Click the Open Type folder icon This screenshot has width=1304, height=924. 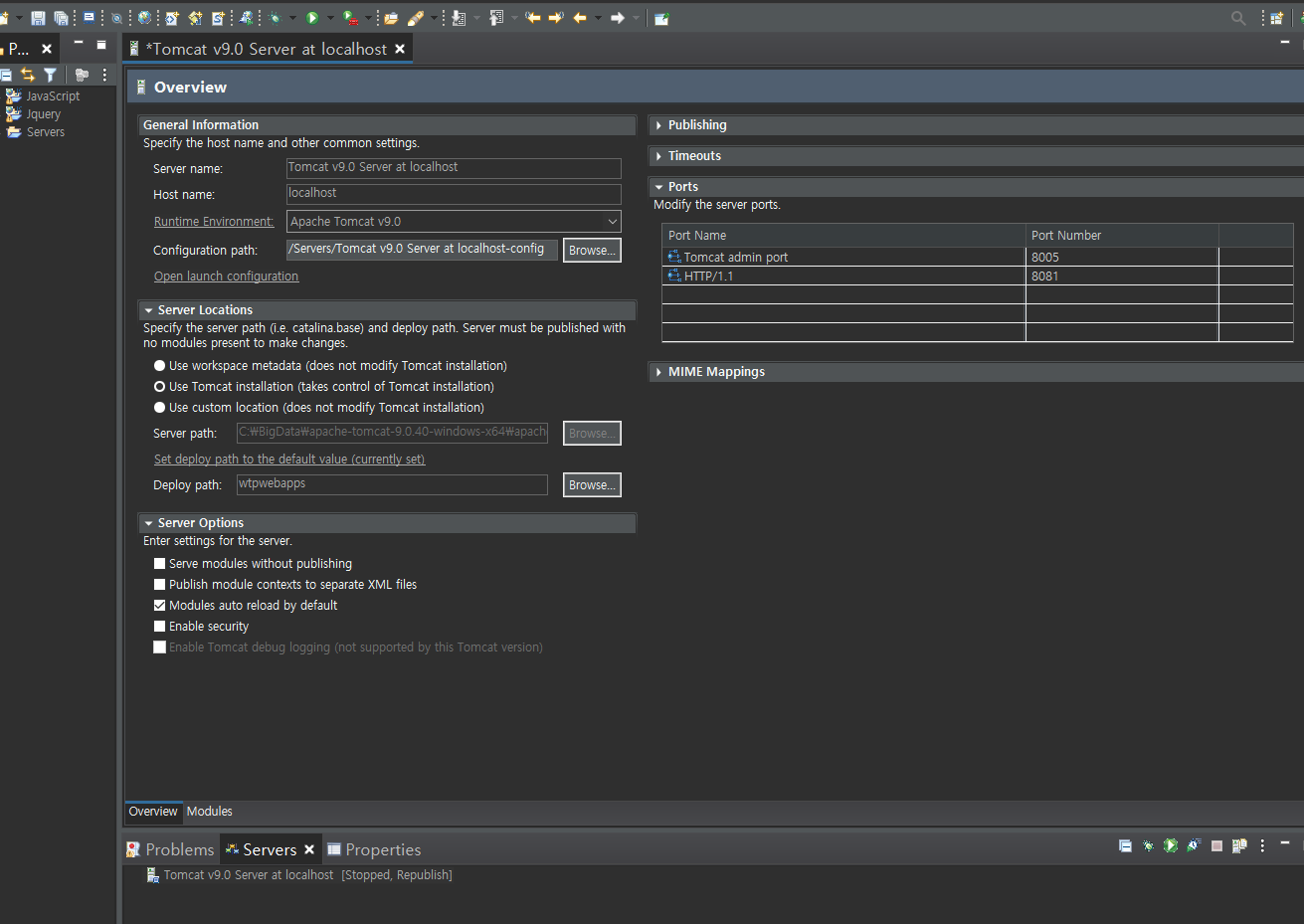[x=391, y=18]
